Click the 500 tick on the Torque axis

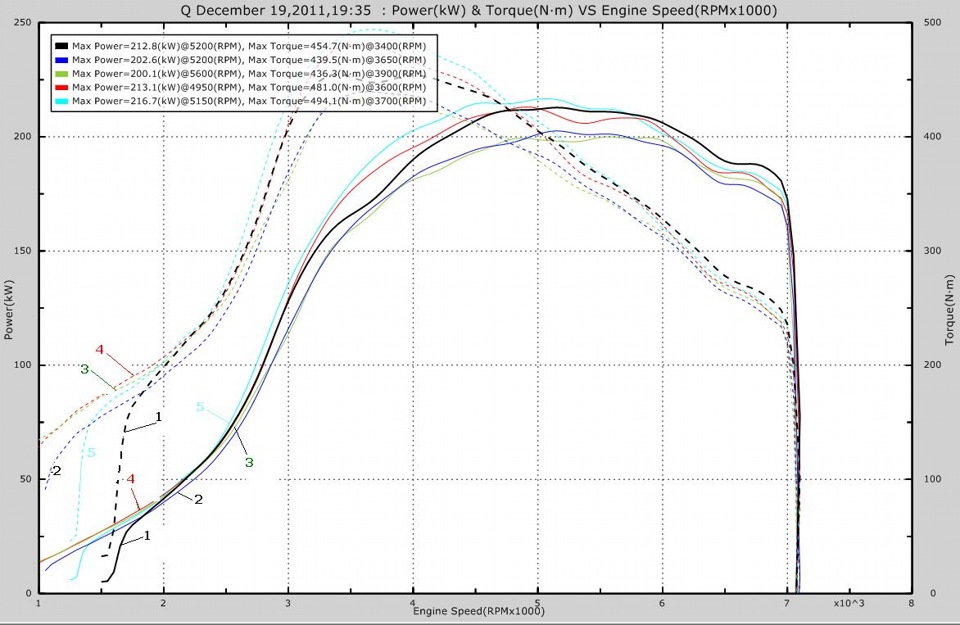pyautogui.click(x=932, y=22)
